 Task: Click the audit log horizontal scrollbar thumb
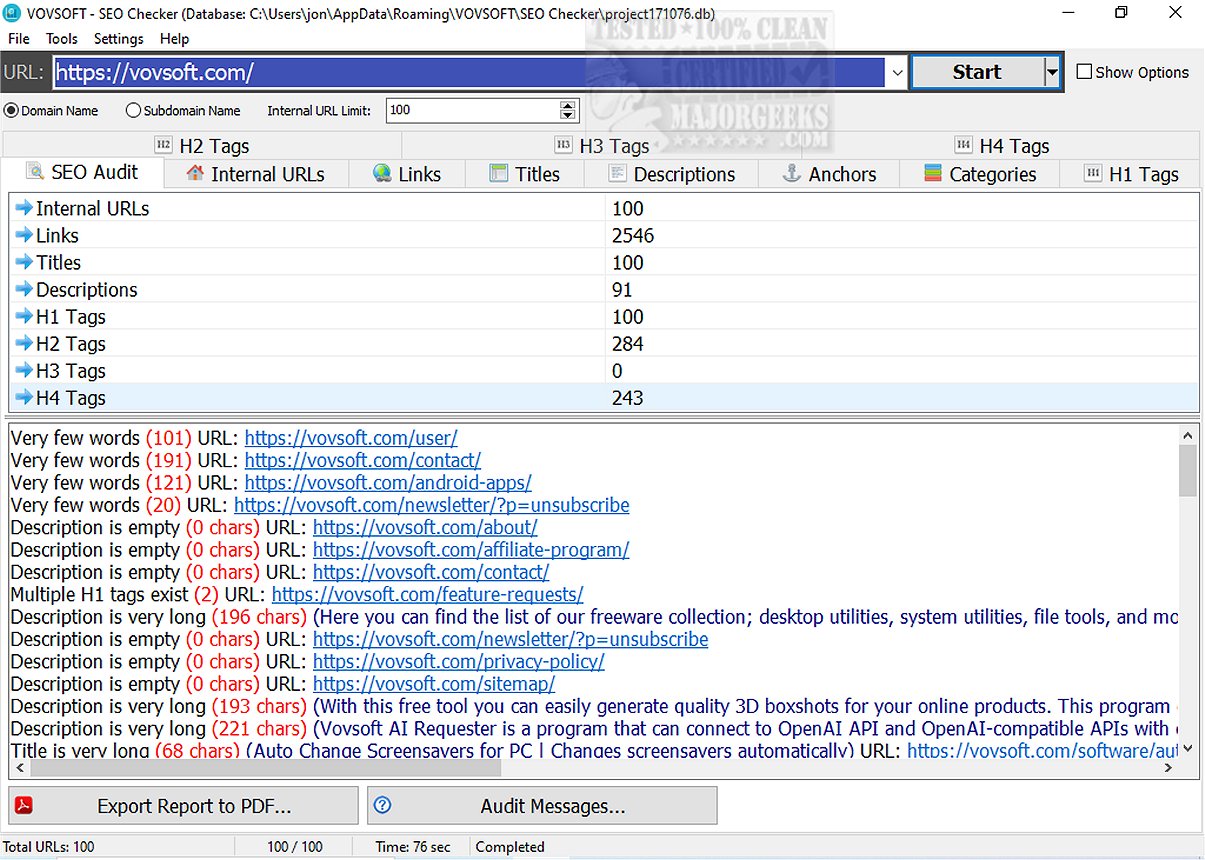point(265,768)
